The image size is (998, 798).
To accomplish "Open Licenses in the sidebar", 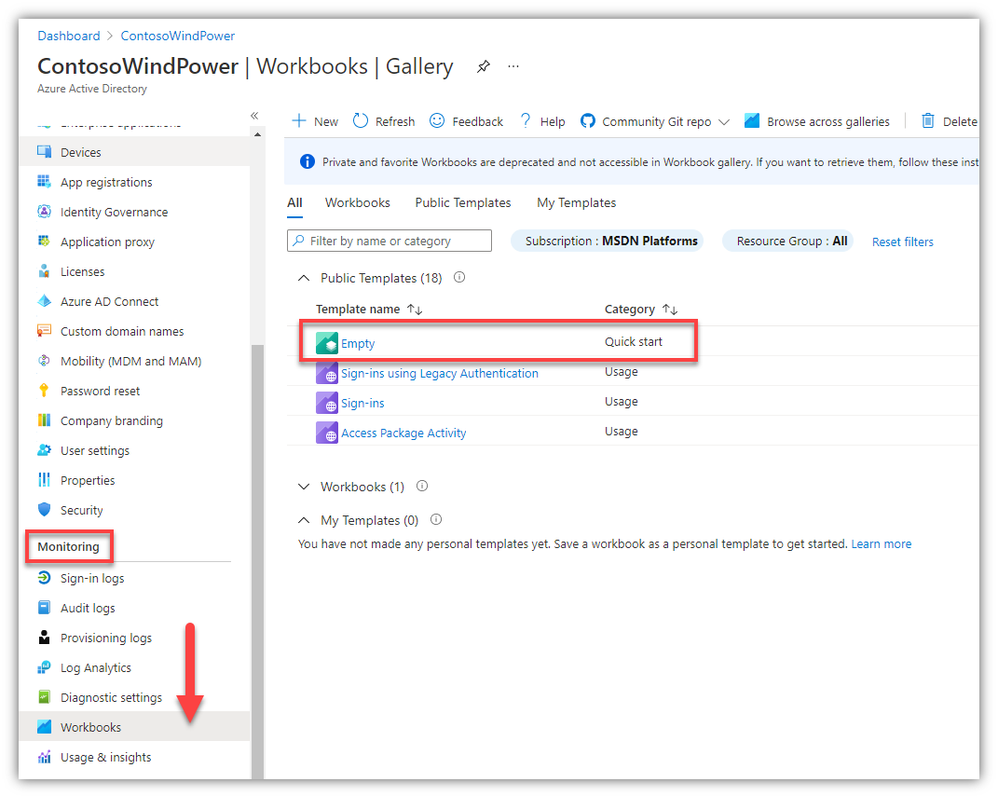I will 134,272.
